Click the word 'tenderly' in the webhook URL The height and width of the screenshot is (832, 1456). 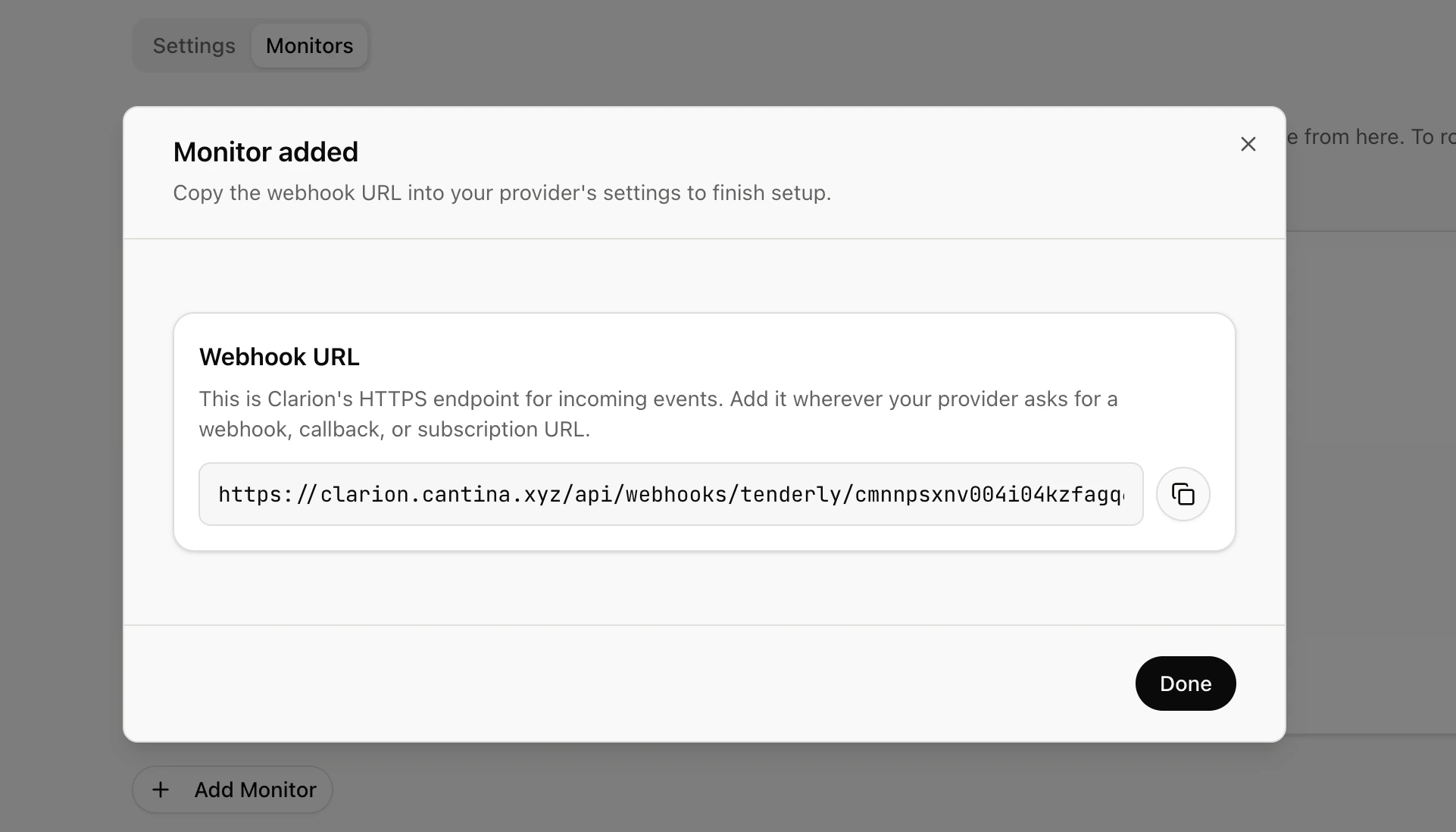pyautogui.click(x=791, y=494)
